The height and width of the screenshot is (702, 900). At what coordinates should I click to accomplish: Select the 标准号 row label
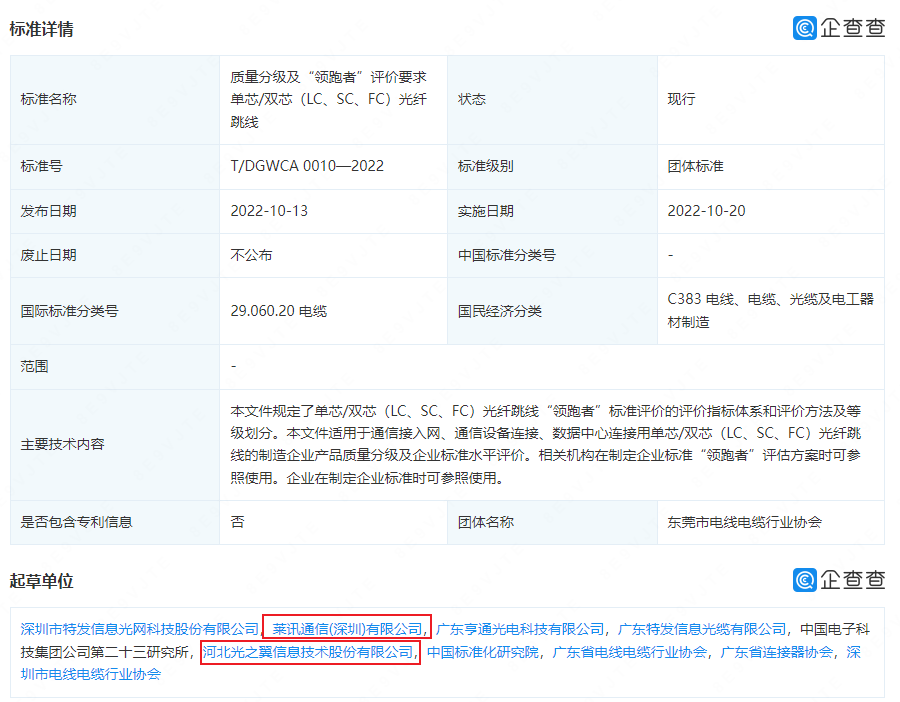[41, 166]
